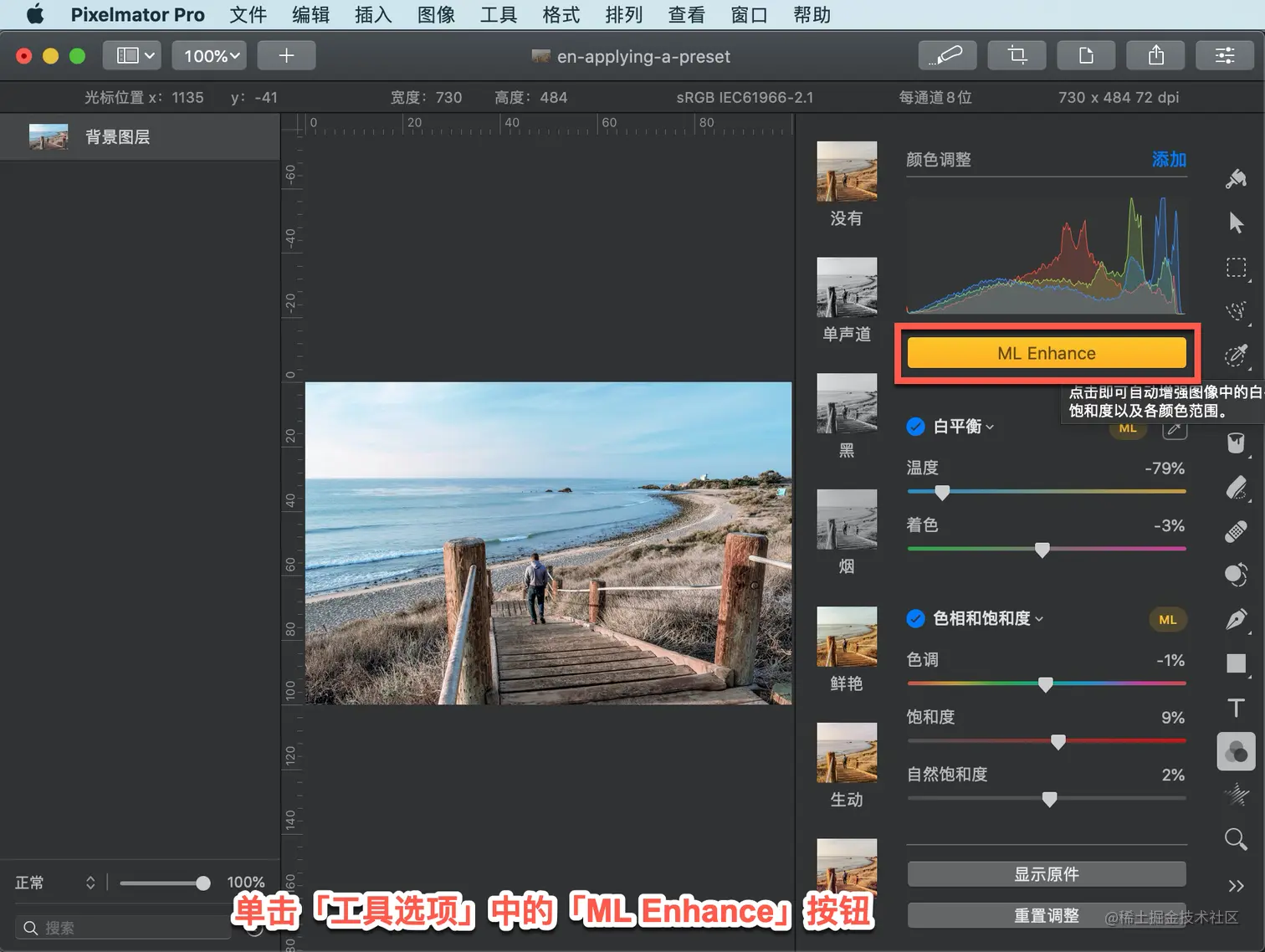Click the -79% 温度 value

pyautogui.click(x=1165, y=468)
